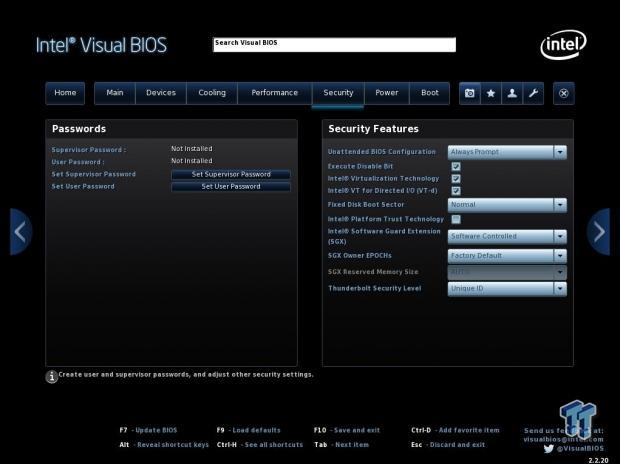This screenshot has height=464, width=620.
Task: Click the SGX Owner EPOCHs label
Action: point(359,256)
